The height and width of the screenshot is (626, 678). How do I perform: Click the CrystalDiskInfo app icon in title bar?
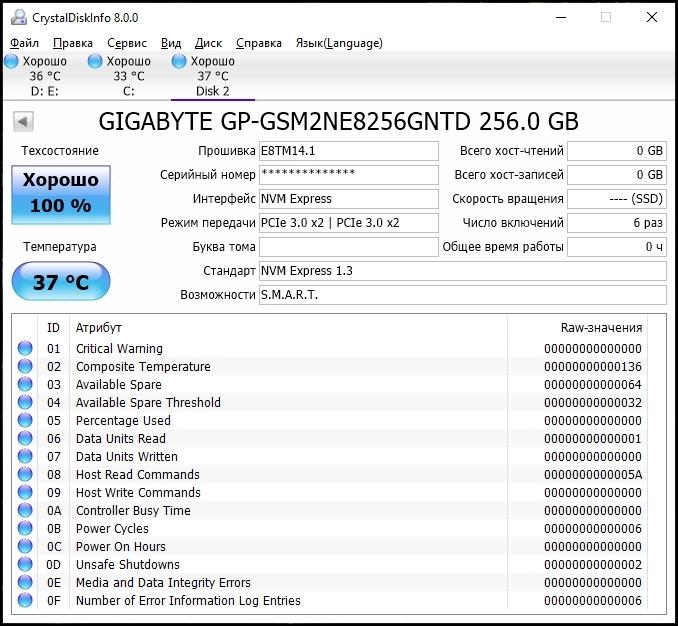17,17
